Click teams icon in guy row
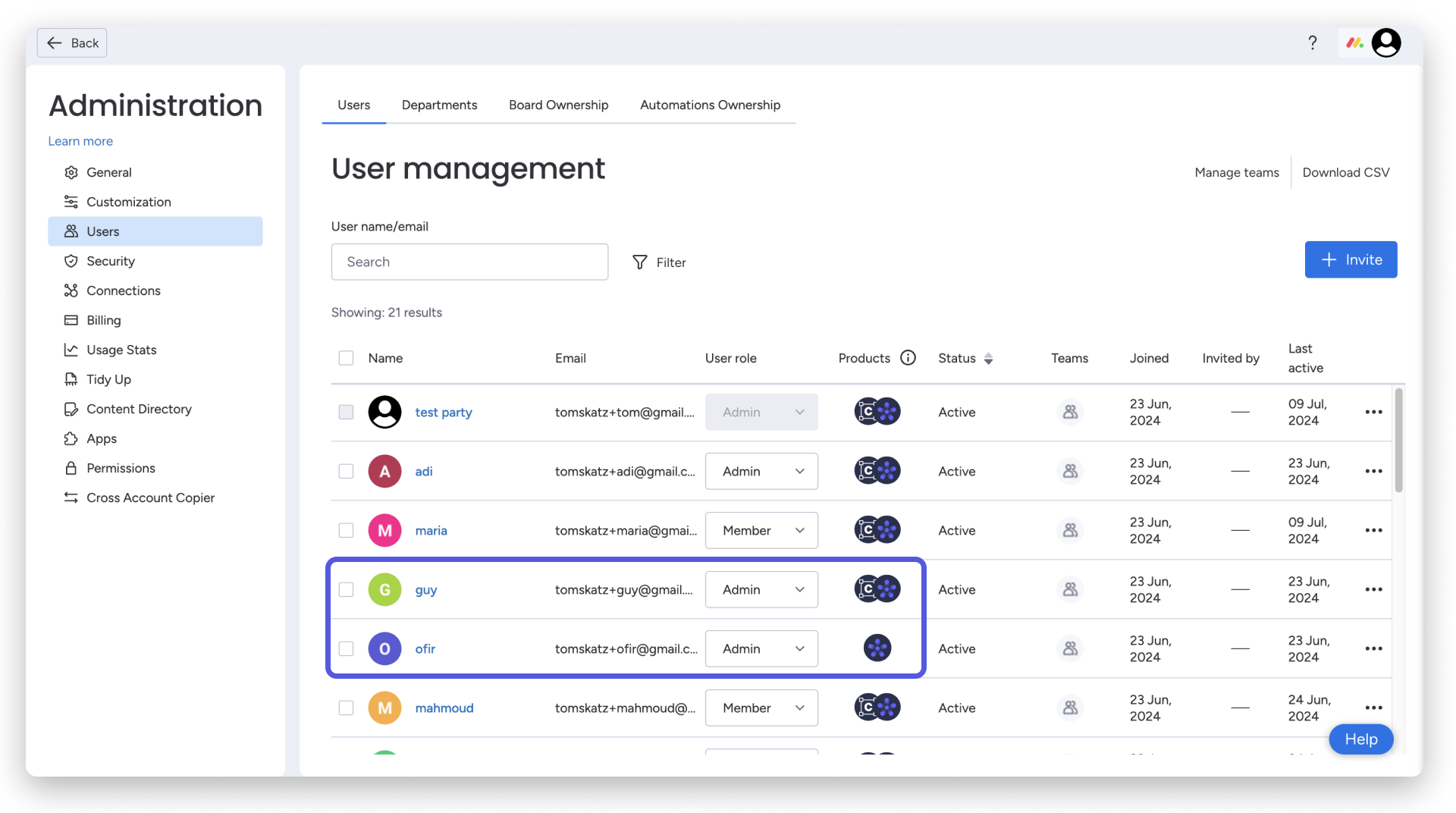The height and width of the screenshot is (813, 1456). (1070, 589)
